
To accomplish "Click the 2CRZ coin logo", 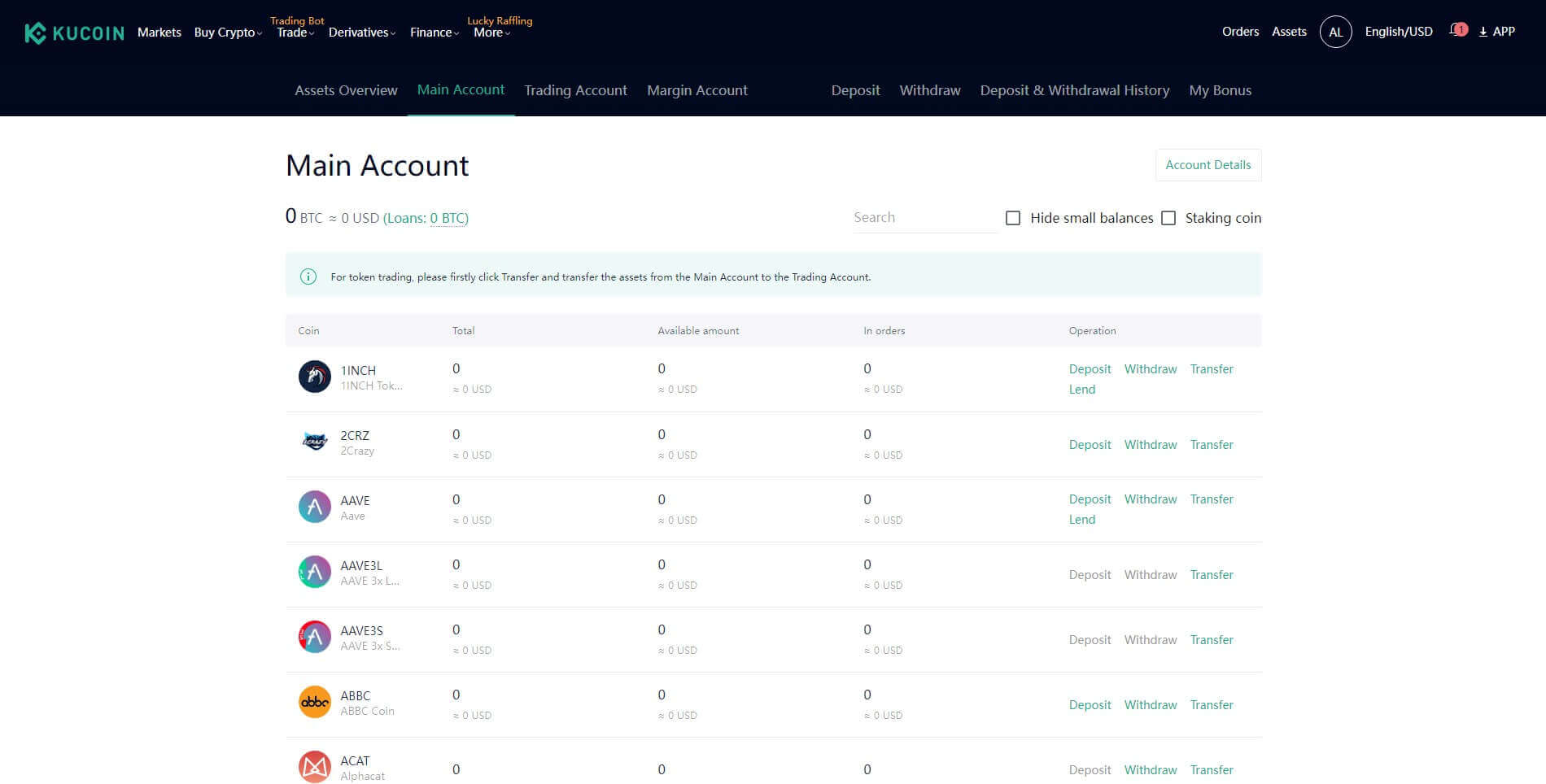I will [315, 442].
